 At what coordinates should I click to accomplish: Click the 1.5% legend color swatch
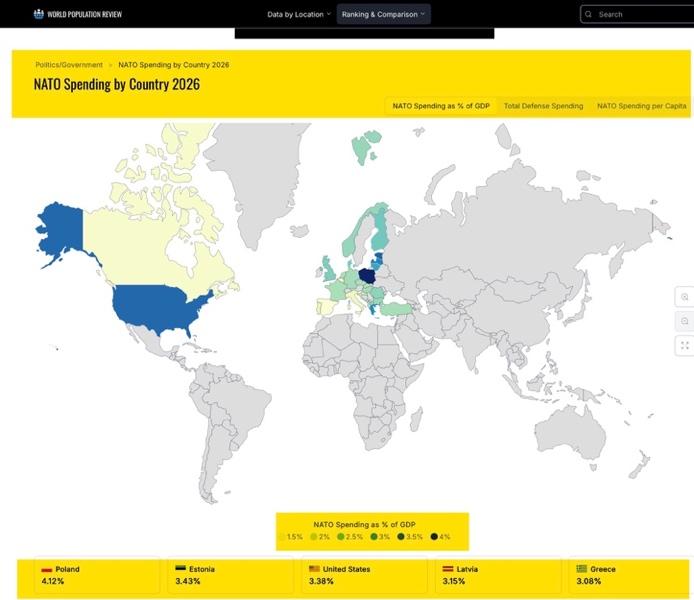click(x=283, y=537)
